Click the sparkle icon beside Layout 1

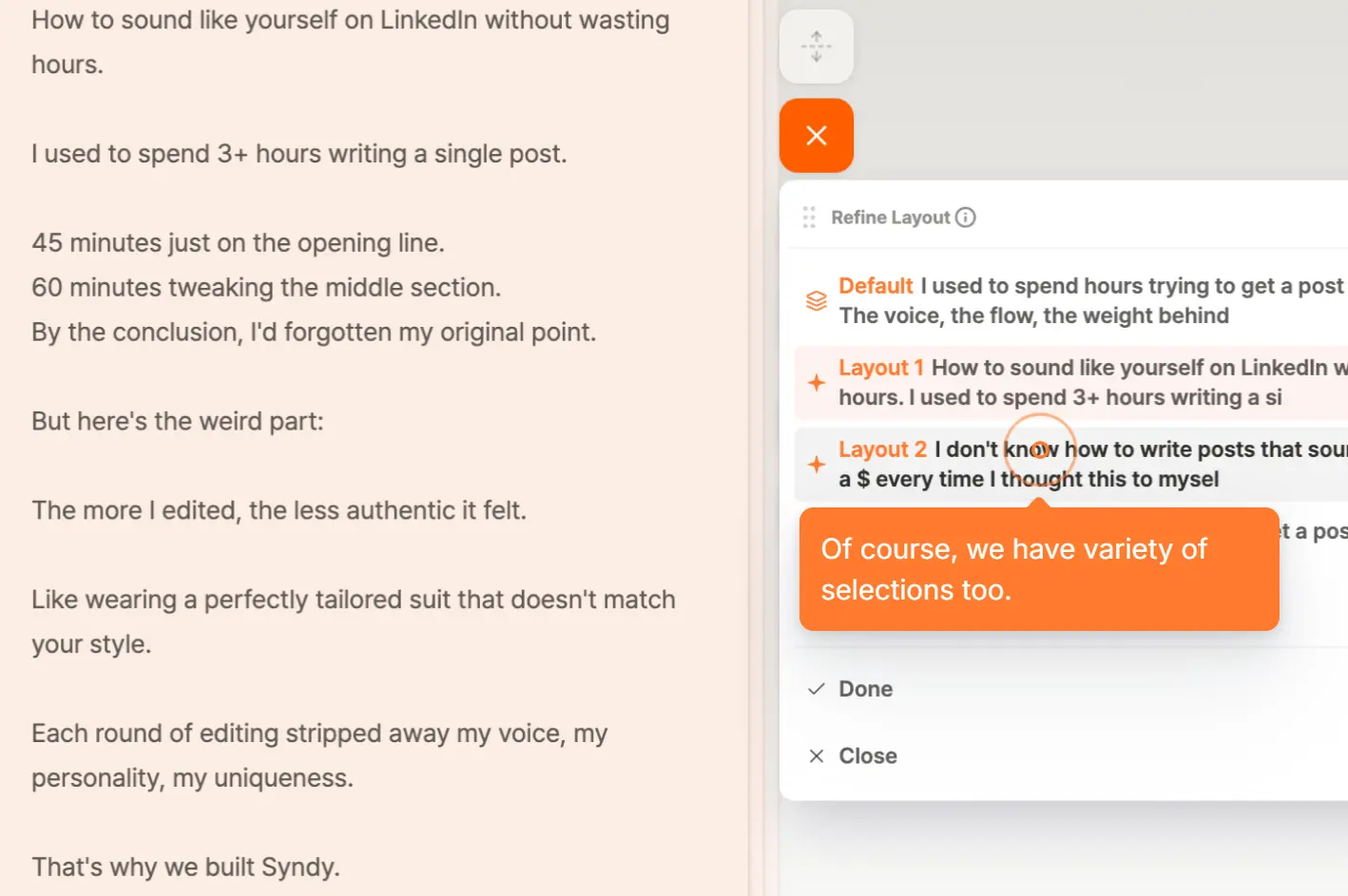tap(816, 382)
